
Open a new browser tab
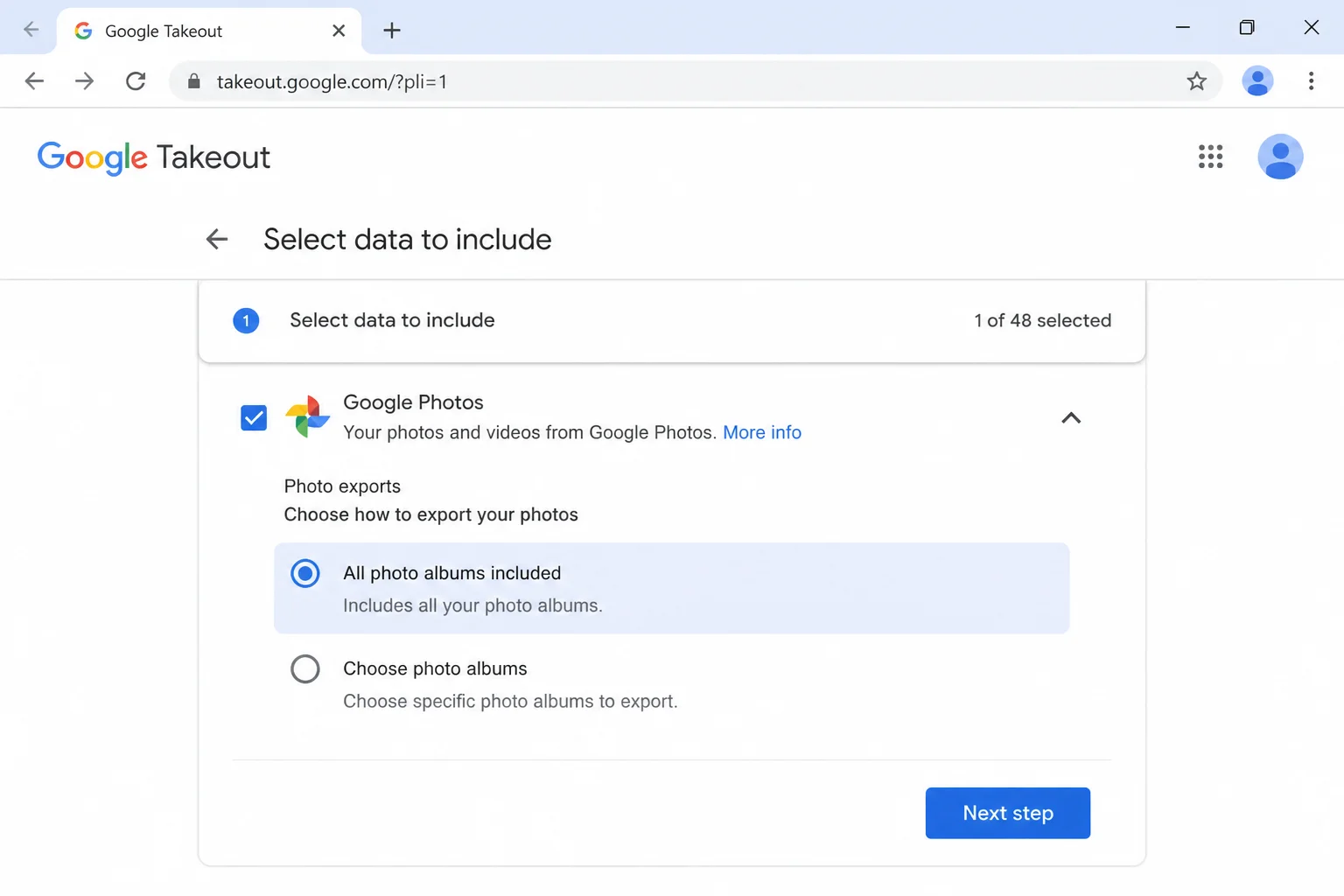coord(392,31)
